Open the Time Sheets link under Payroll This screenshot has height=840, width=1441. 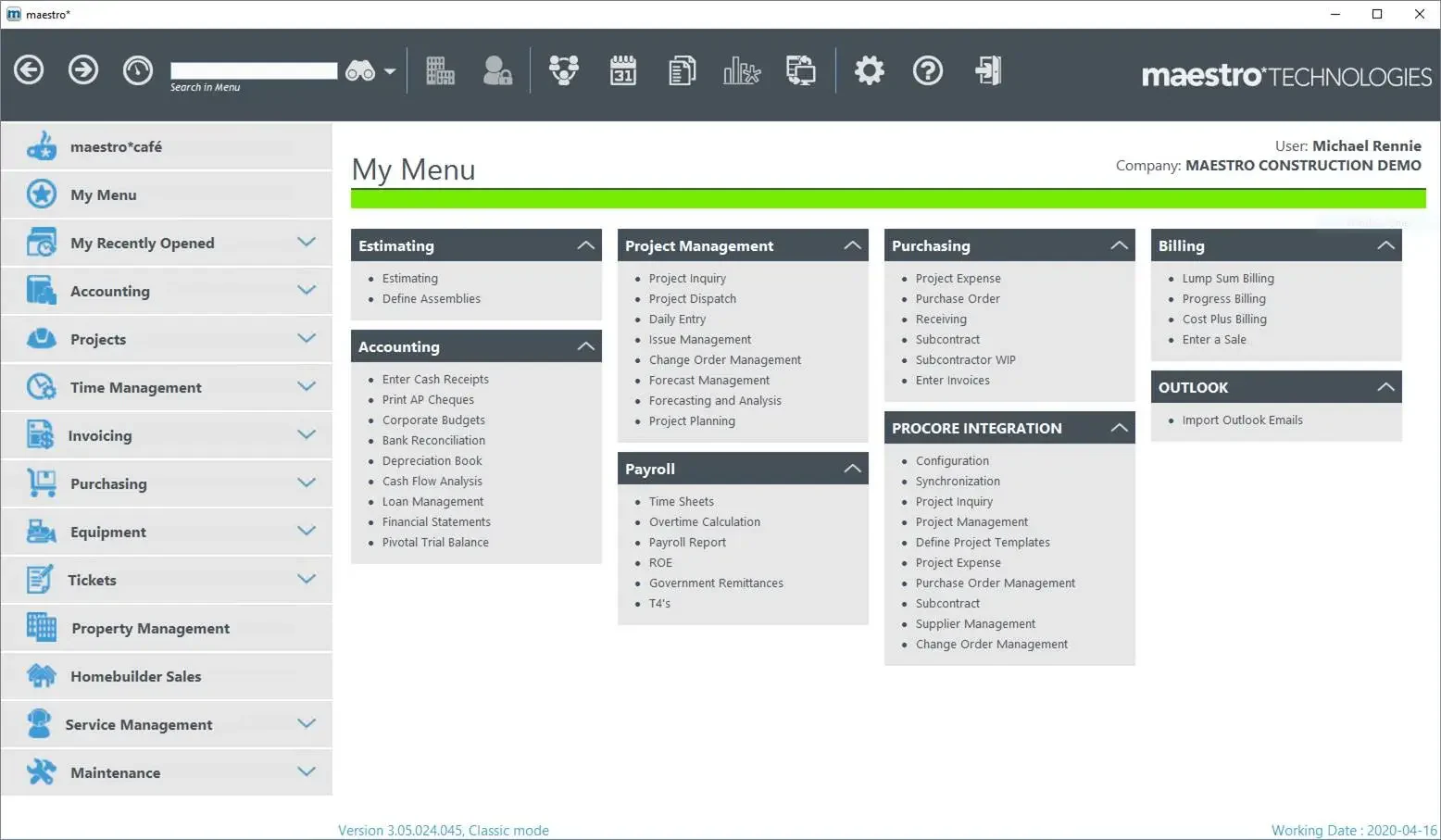pos(682,501)
